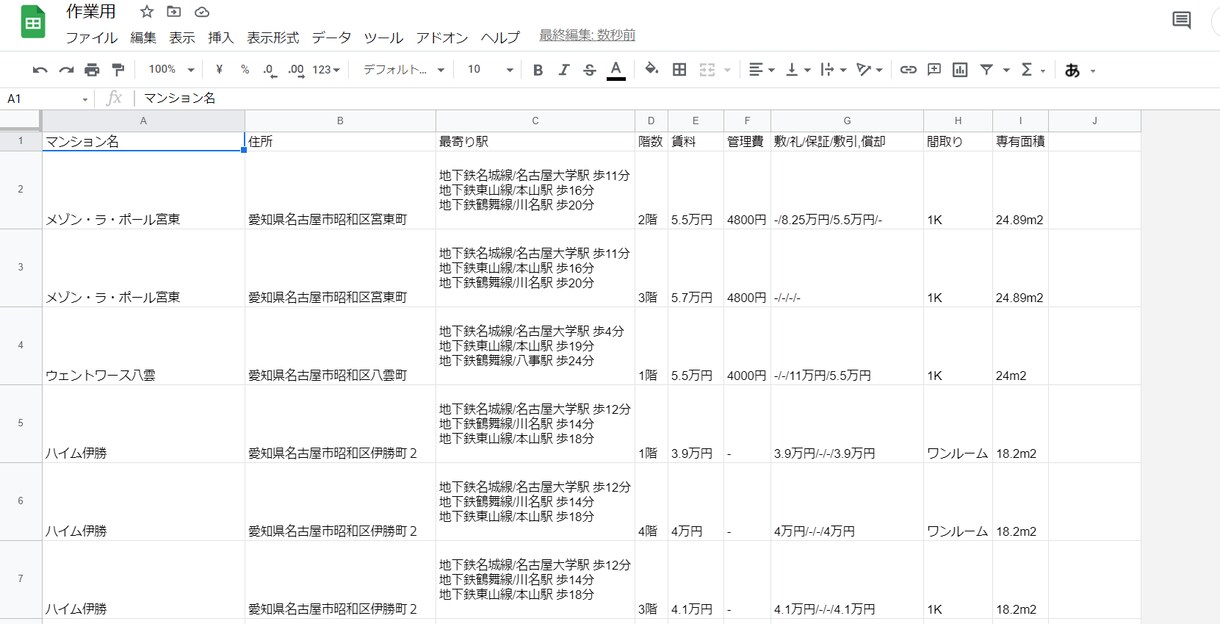
Task: Expand merge cells options arrow
Action: point(727,70)
